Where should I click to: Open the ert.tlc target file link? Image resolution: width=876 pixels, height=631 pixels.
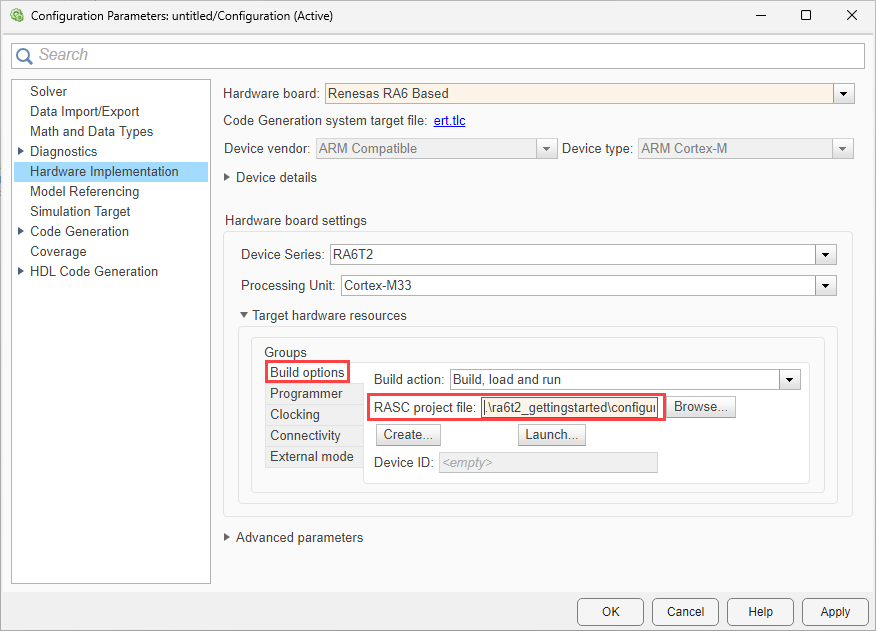(449, 121)
